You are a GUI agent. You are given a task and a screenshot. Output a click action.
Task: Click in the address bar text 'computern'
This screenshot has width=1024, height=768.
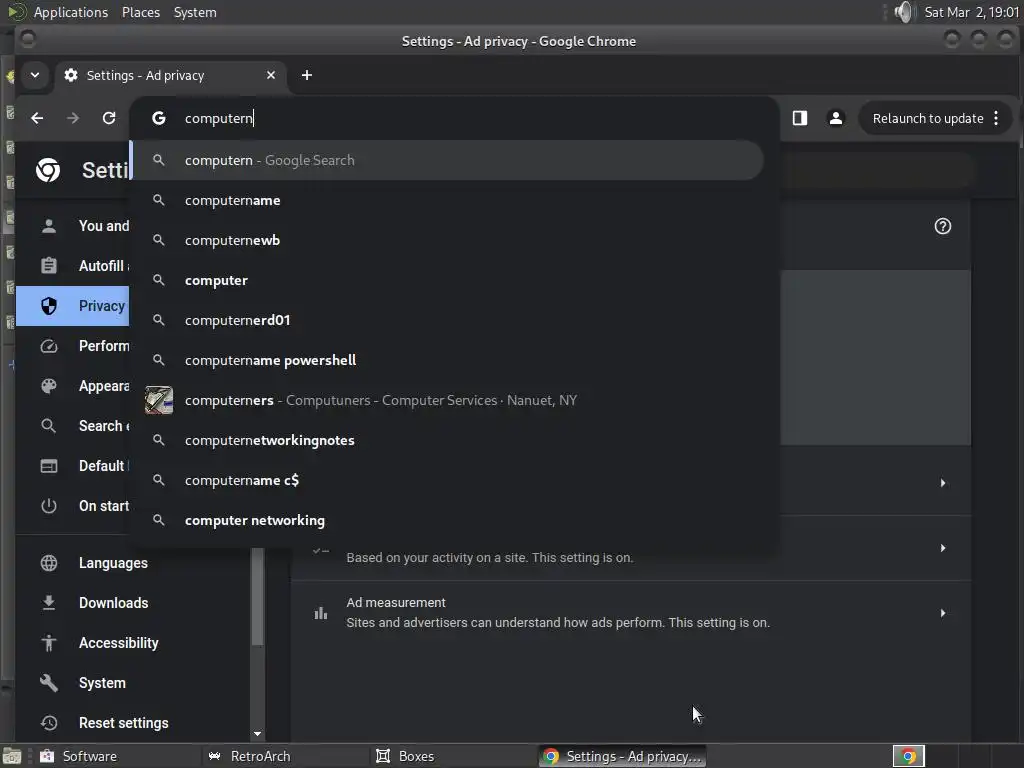(219, 118)
